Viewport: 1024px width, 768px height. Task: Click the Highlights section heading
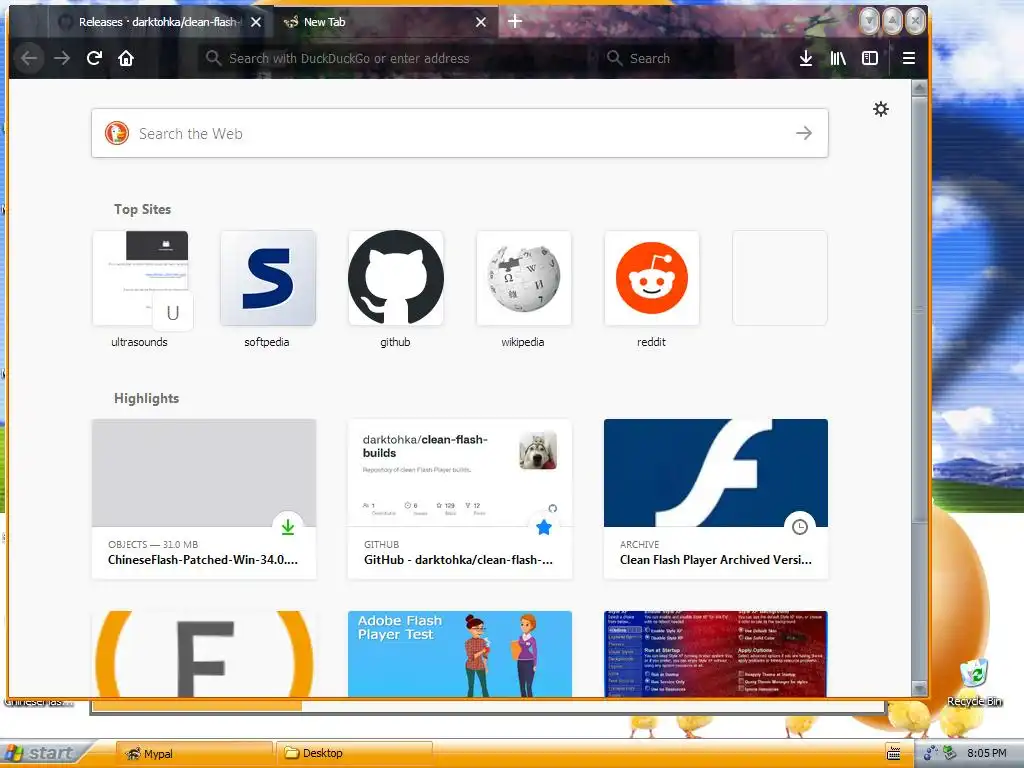click(x=146, y=398)
